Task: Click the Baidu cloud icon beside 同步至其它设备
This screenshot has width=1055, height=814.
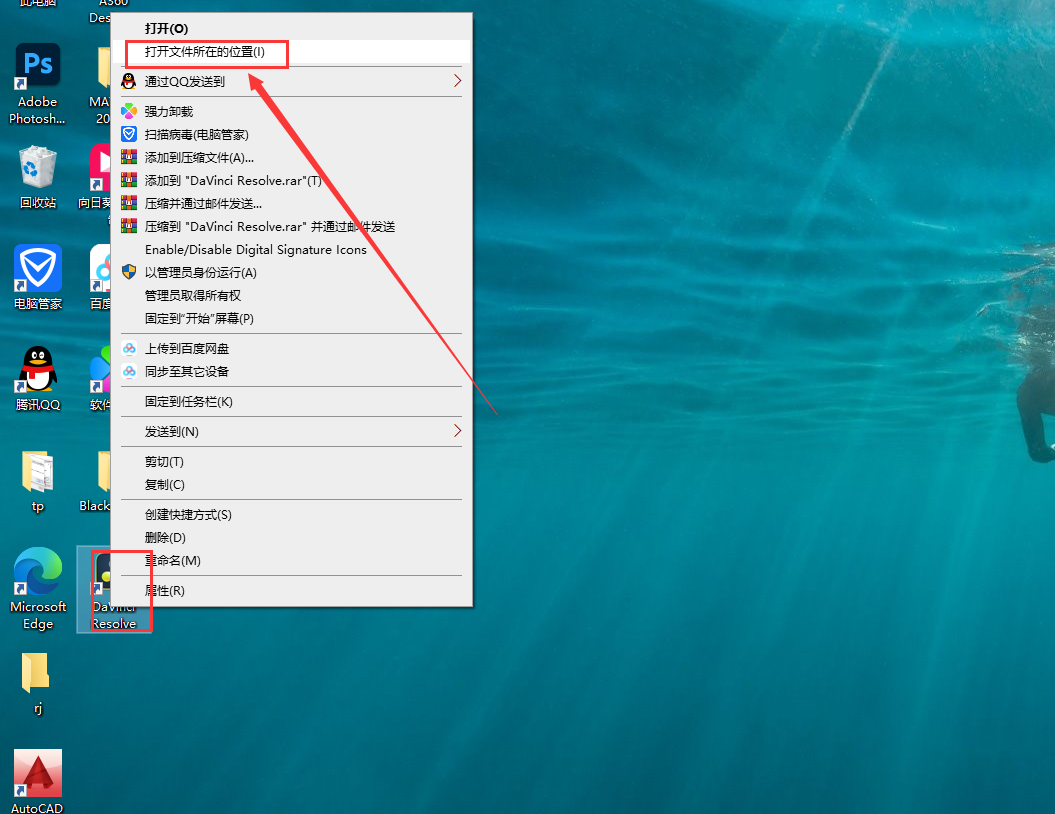Action: click(x=129, y=371)
